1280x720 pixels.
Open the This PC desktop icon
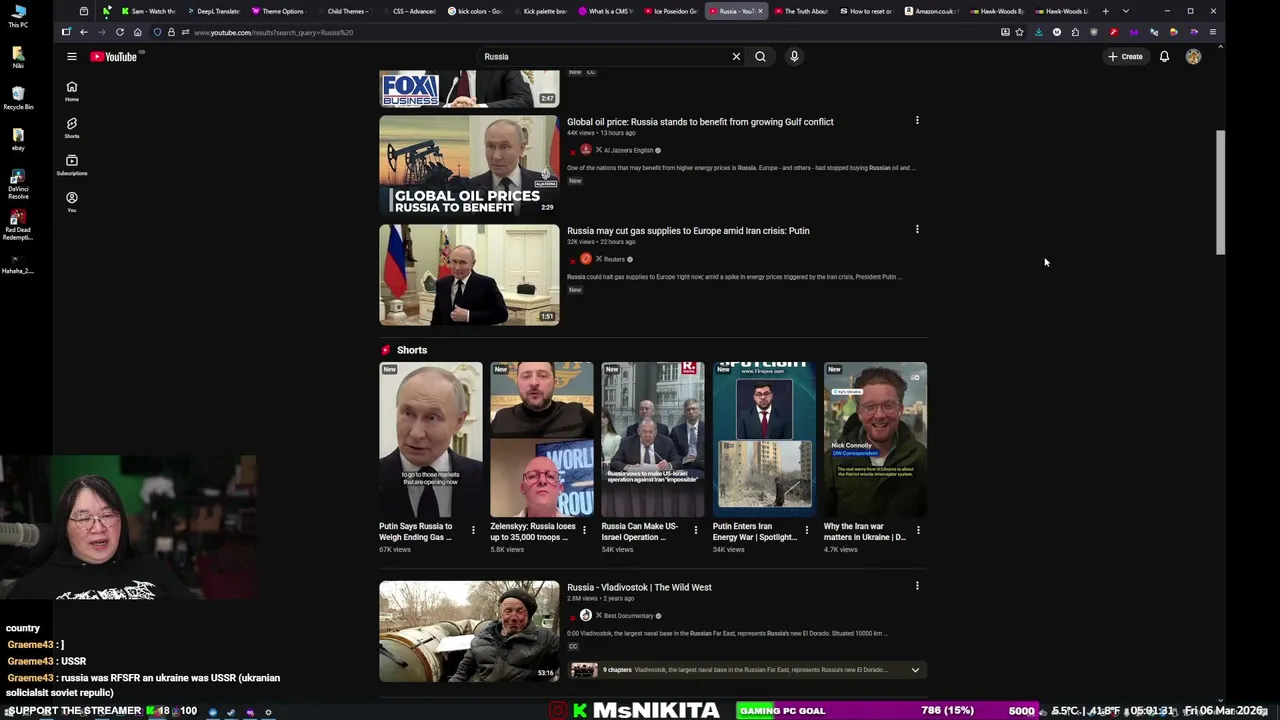(x=18, y=15)
